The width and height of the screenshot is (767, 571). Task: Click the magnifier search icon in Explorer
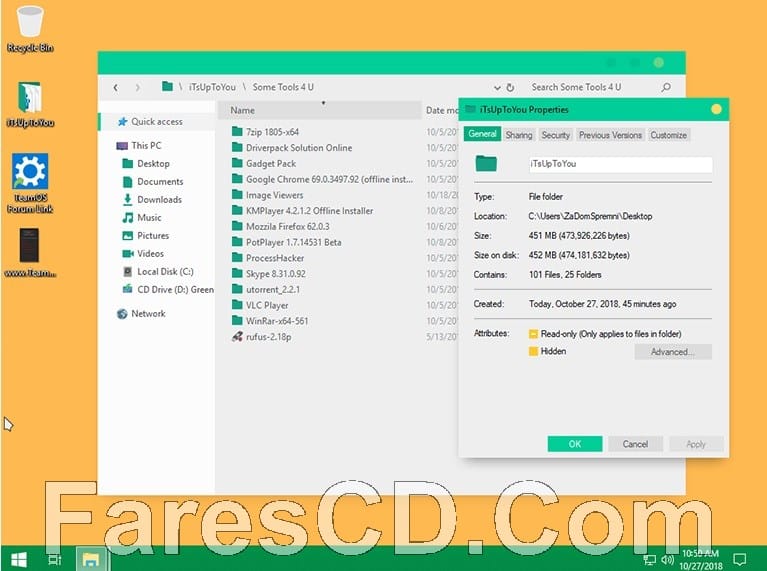(666, 87)
